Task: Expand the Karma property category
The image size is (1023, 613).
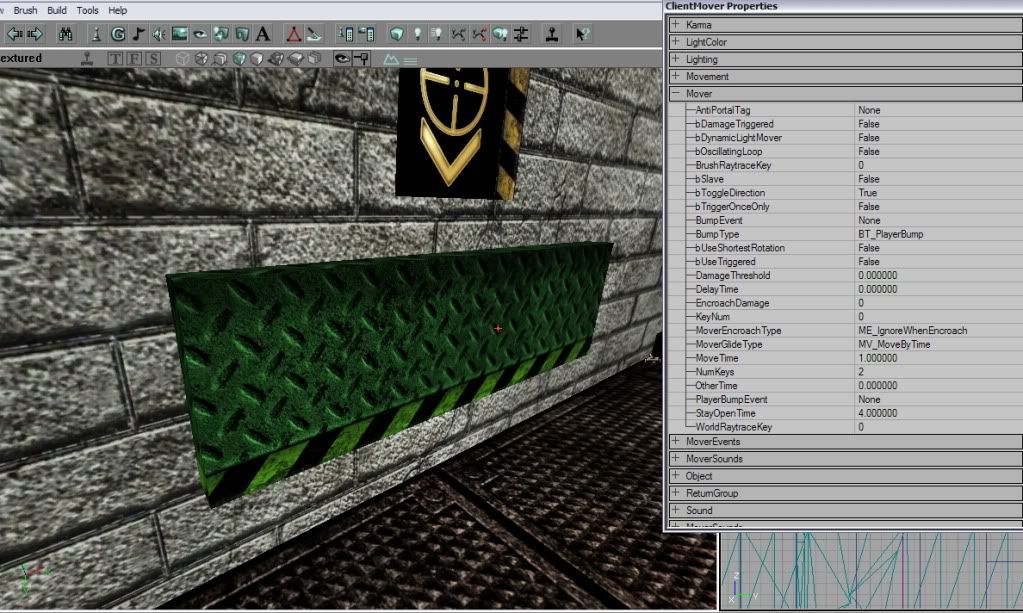Action: 676,24
